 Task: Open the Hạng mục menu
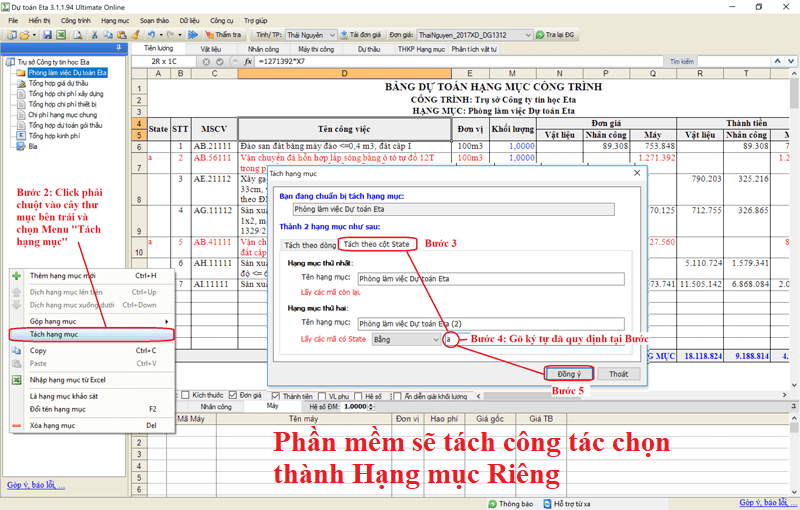click(115, 20)
